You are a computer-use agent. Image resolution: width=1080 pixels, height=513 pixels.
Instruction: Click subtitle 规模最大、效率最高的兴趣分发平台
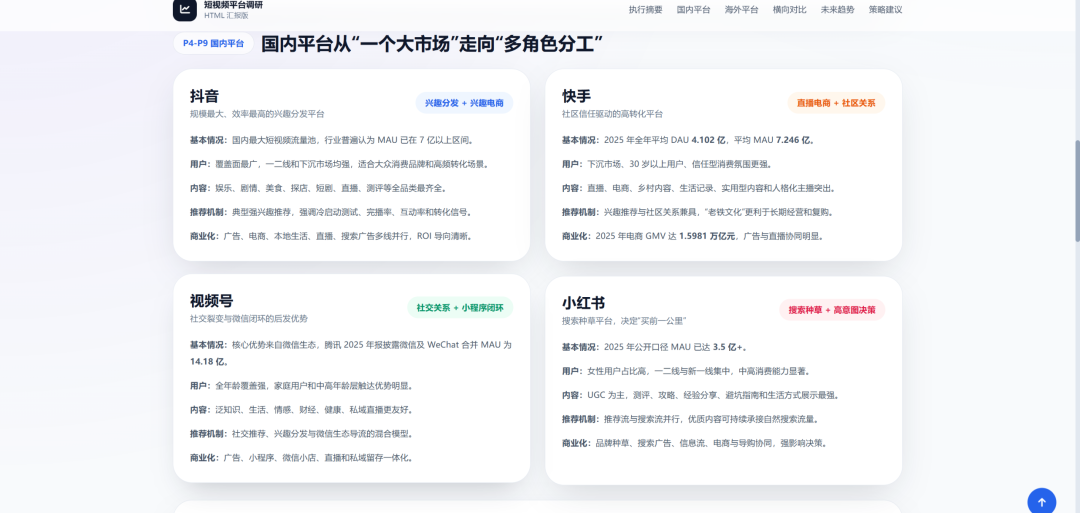(x=257, y=114)
